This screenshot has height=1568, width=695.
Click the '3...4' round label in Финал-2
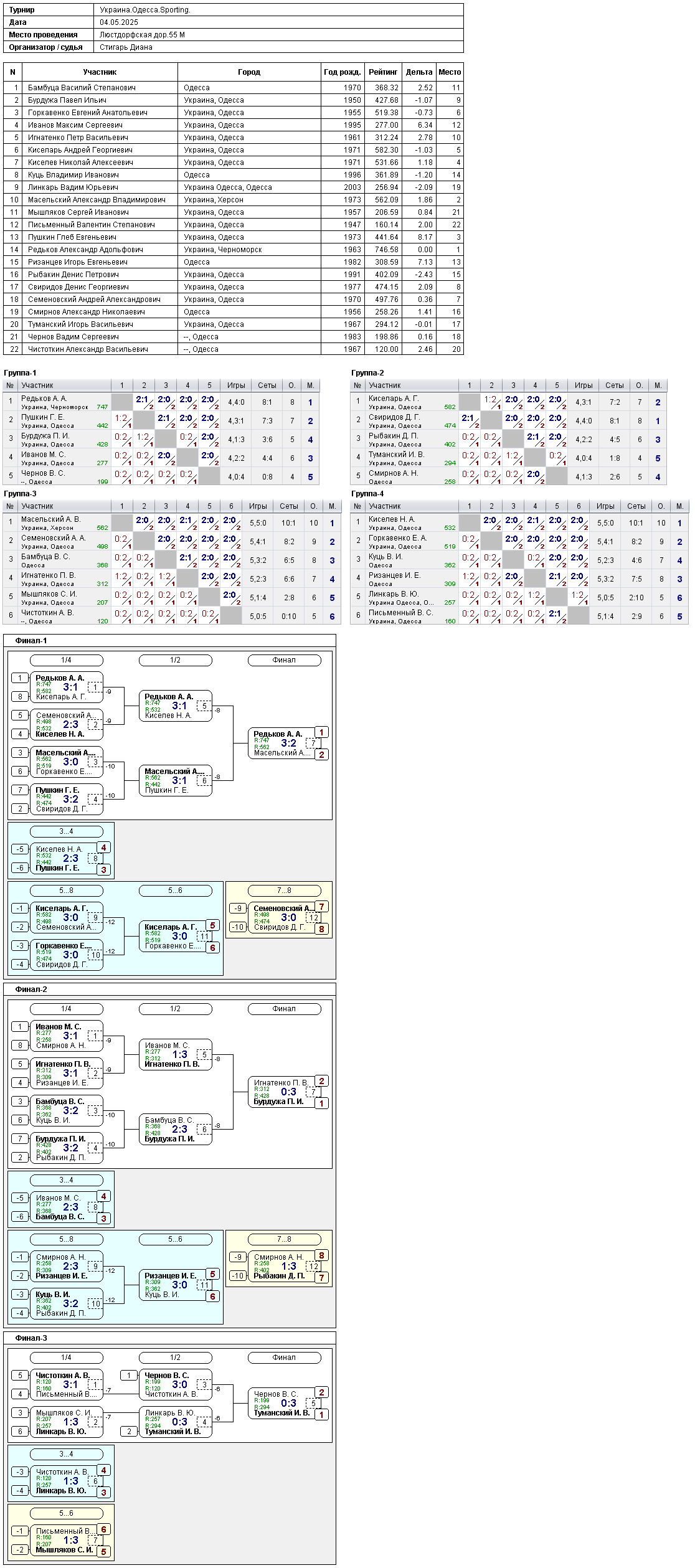pyautogui.click(x=67, y=1180)
